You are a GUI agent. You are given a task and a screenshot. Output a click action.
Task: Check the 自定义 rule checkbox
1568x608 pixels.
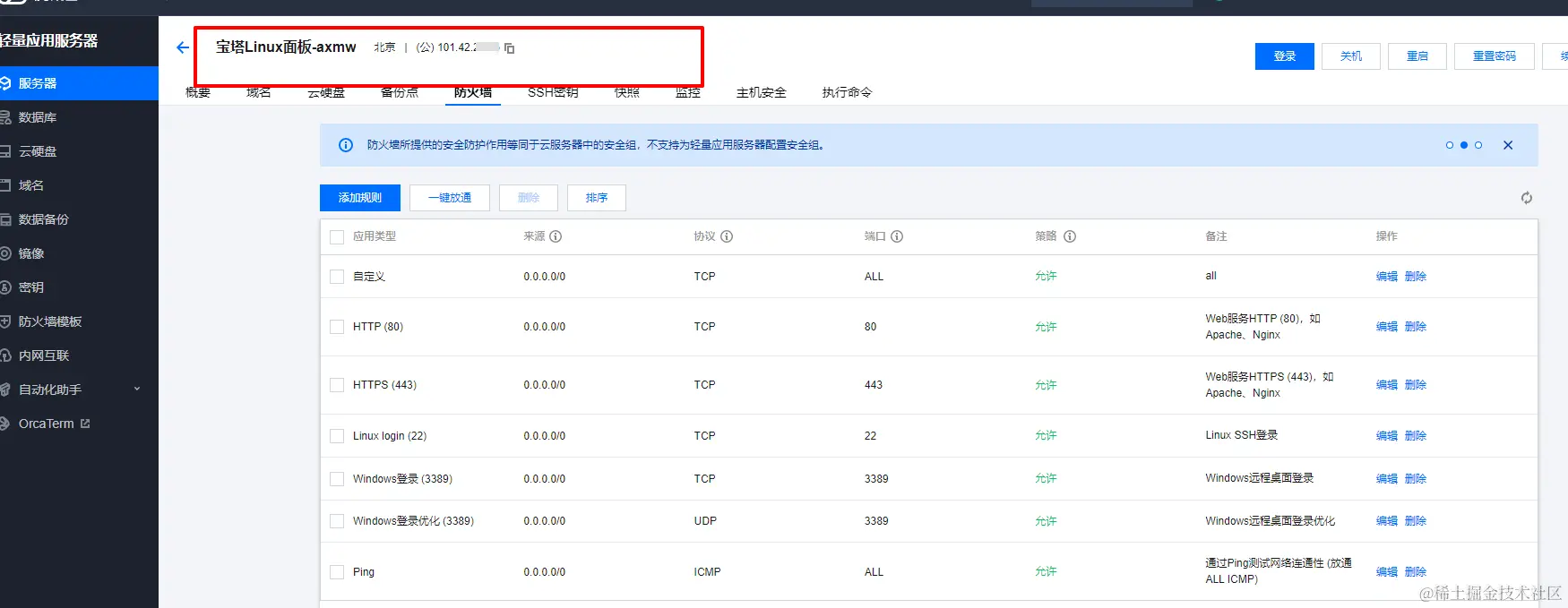(337, 277)
